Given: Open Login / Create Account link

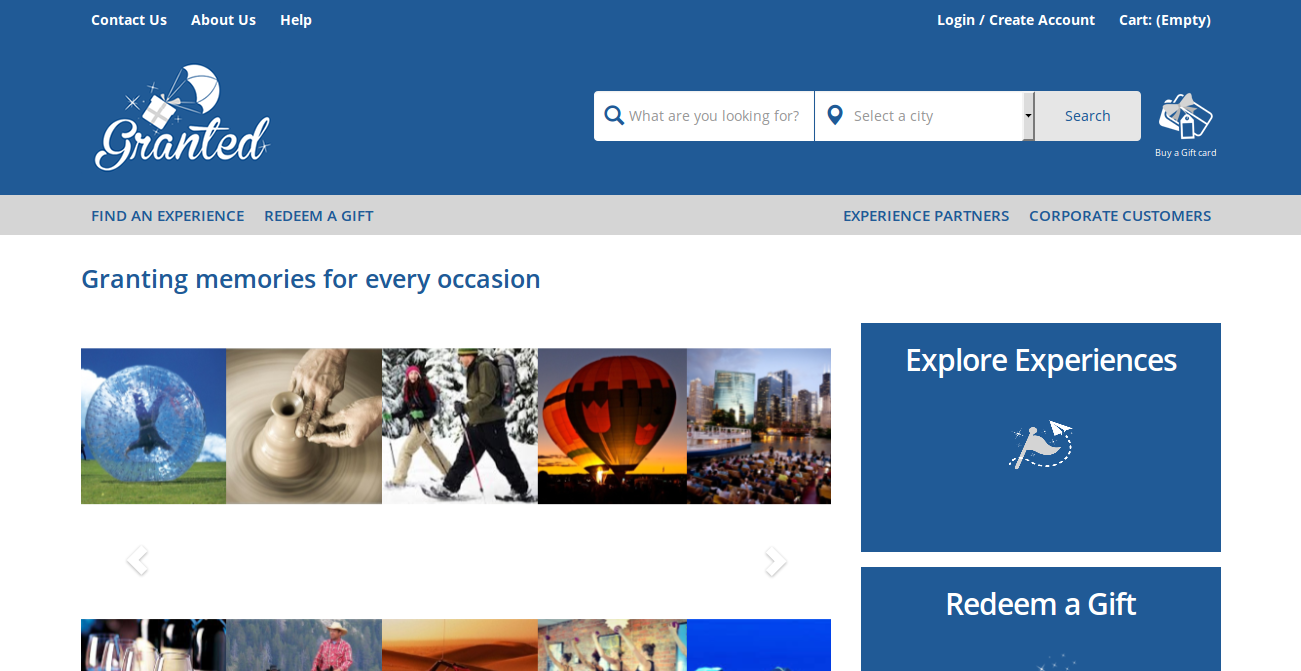Looking at the screenshot, I should coord(1016,20).
